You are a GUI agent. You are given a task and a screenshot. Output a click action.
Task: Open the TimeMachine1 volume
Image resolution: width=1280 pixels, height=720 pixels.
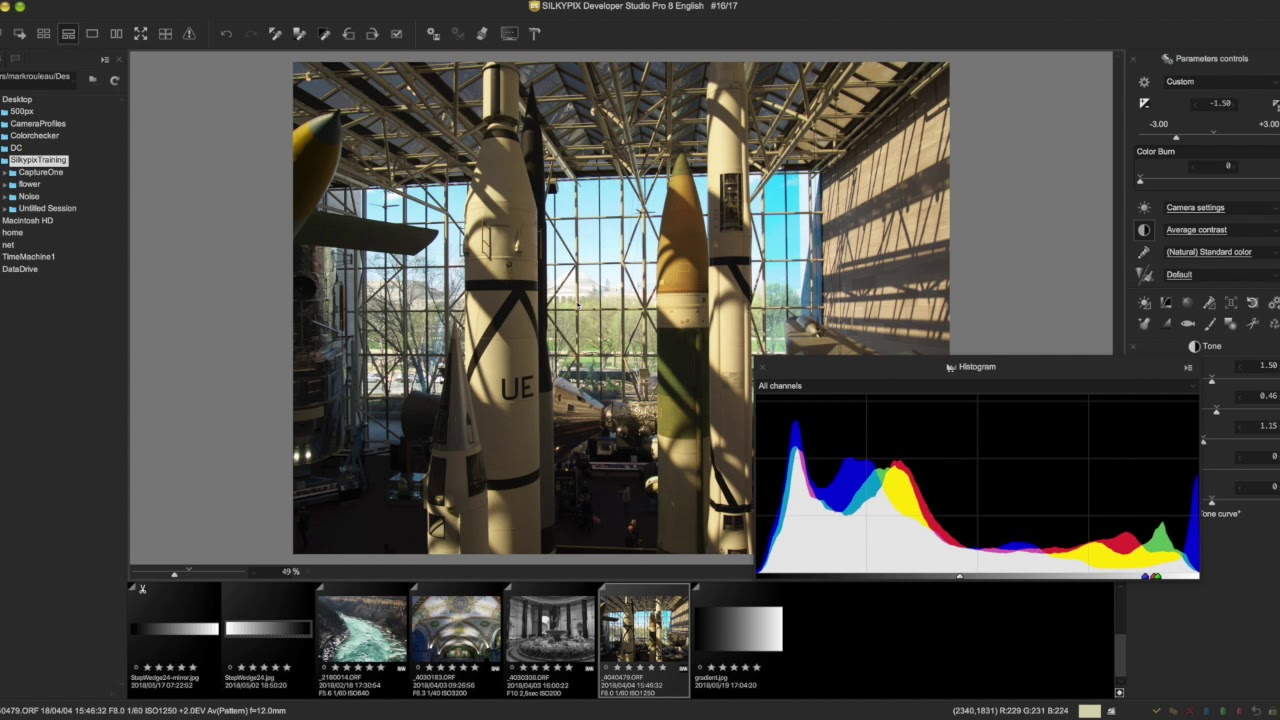(28, 257)
